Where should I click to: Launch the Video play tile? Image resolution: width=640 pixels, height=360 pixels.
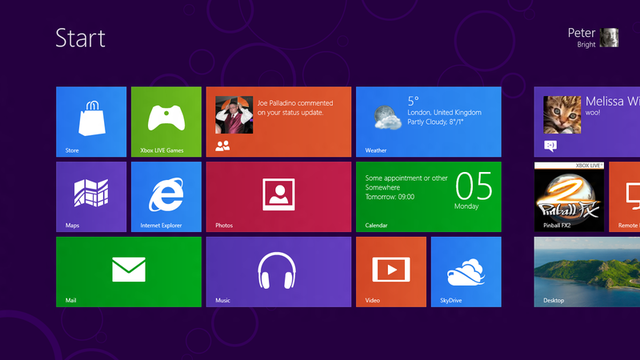pyautogui.click(x=391, y=272)
